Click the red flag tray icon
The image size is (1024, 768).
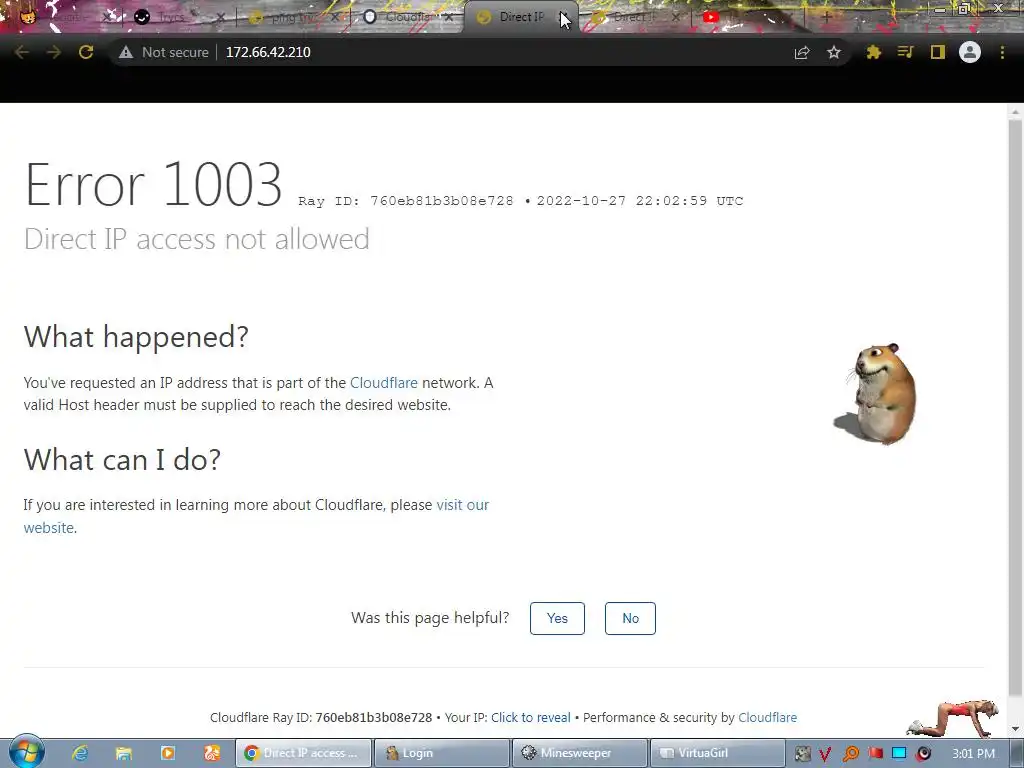click(875, 754)
